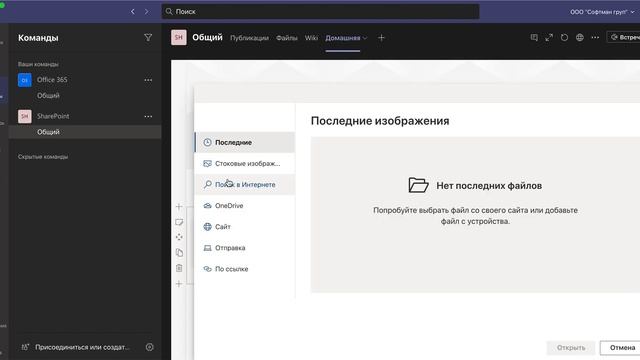Screen dimensions: 640x360
Task: Click the Встреча meeting button
Action: pos(623,38)
